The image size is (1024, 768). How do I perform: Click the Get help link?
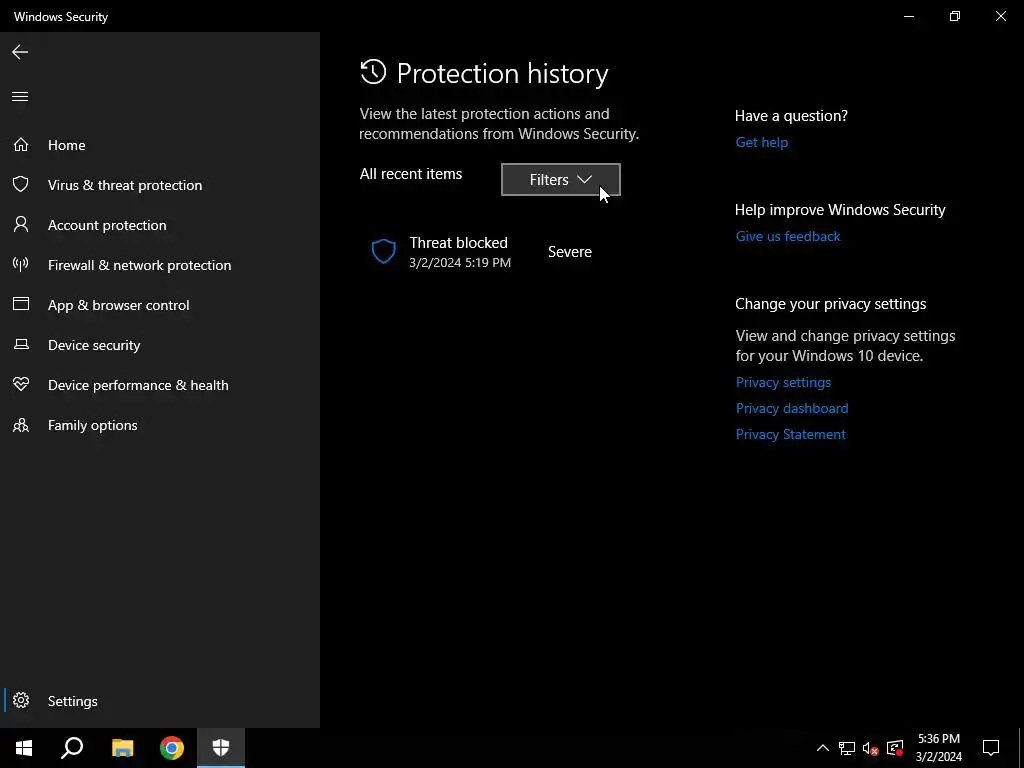click(761, 142)
